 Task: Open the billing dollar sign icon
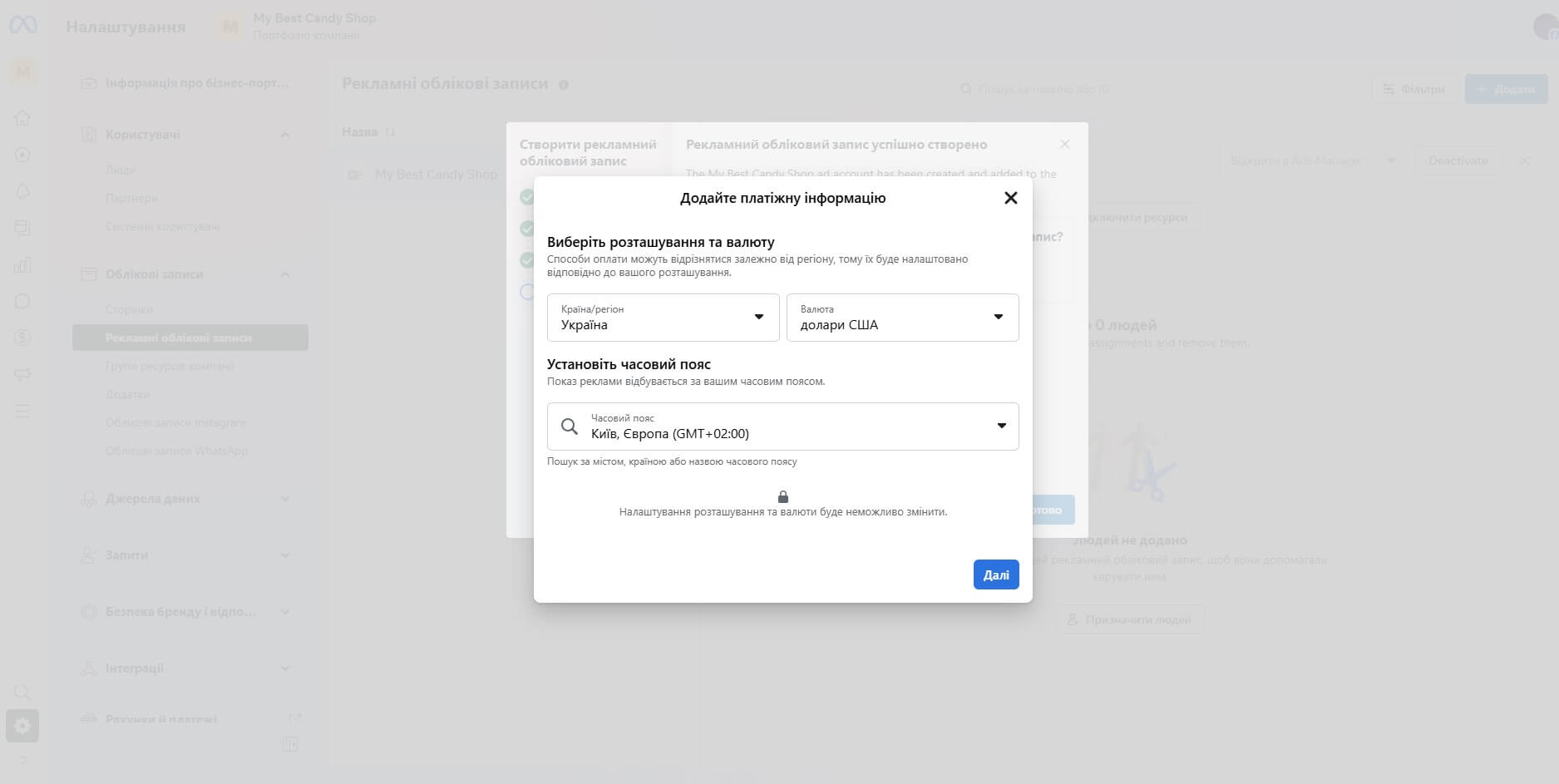tap(22, 338)
